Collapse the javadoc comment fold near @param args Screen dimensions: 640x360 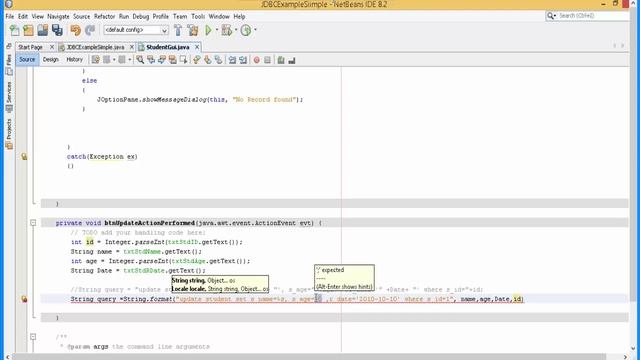point(33,337)
